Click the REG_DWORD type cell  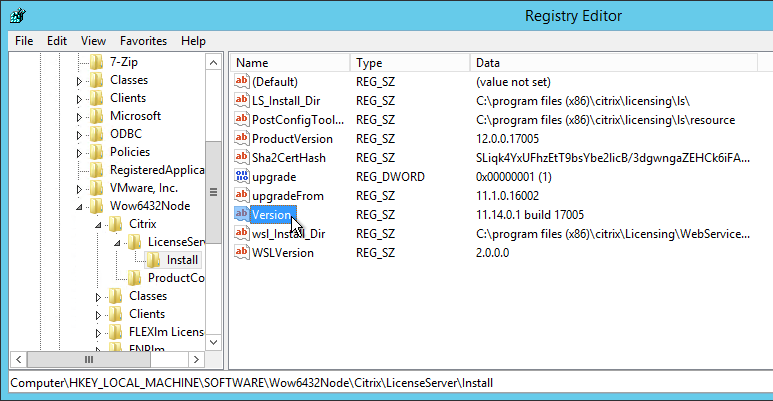pyautogui.click(x=390, y=177)
